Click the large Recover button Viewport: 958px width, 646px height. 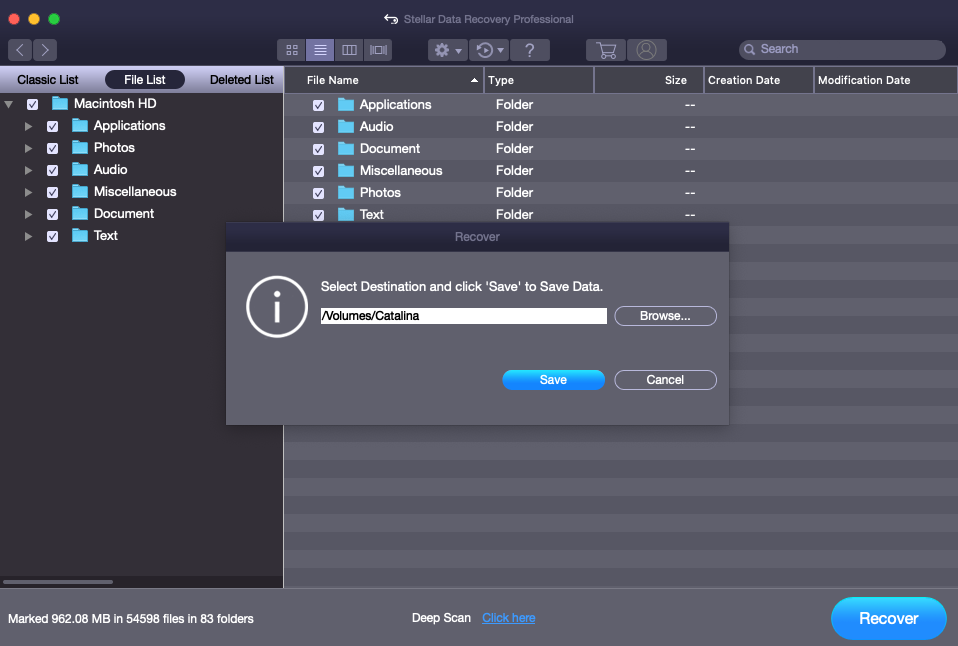click(x=889, y=618)
